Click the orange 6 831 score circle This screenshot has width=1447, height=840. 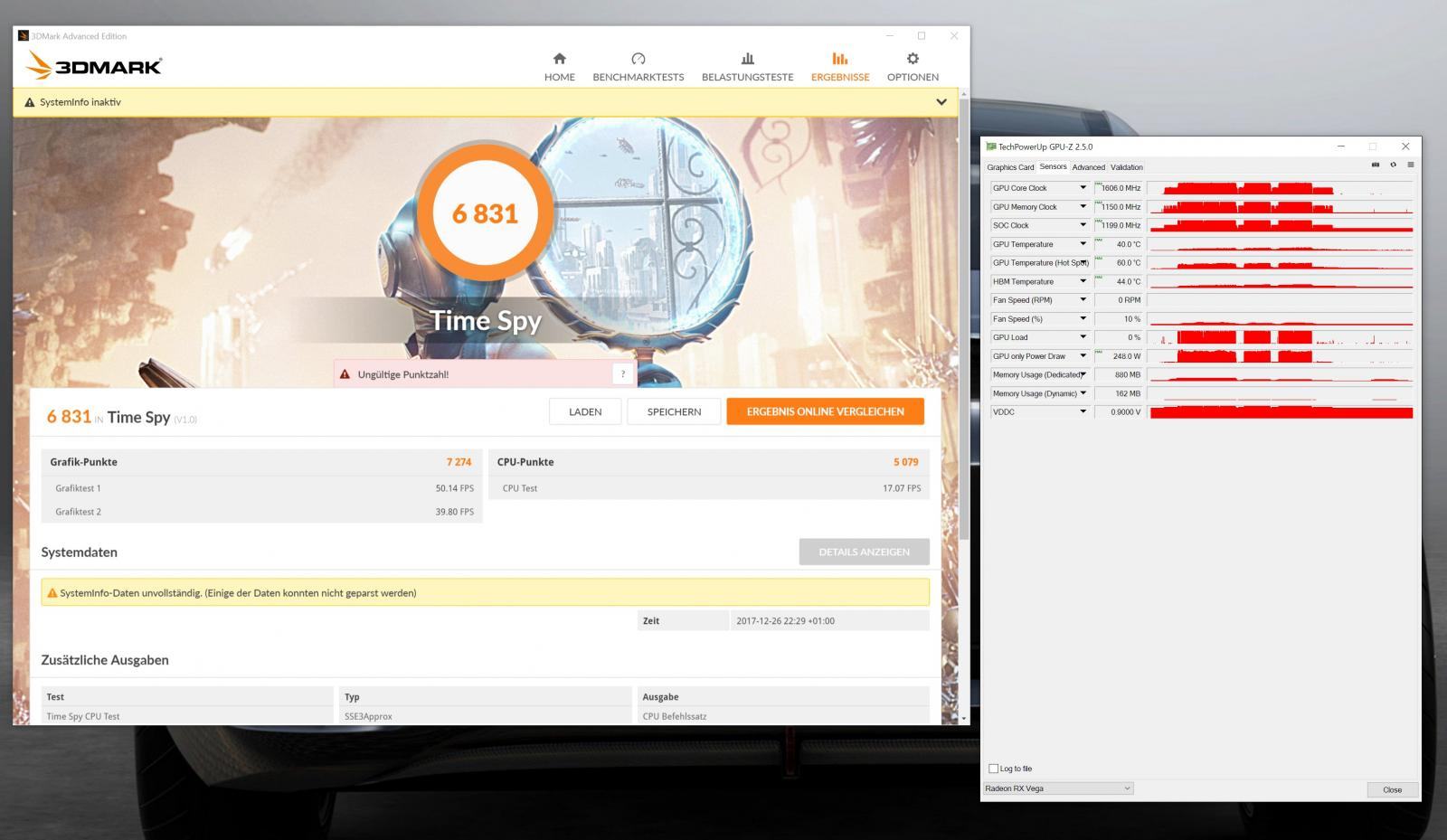485,213
